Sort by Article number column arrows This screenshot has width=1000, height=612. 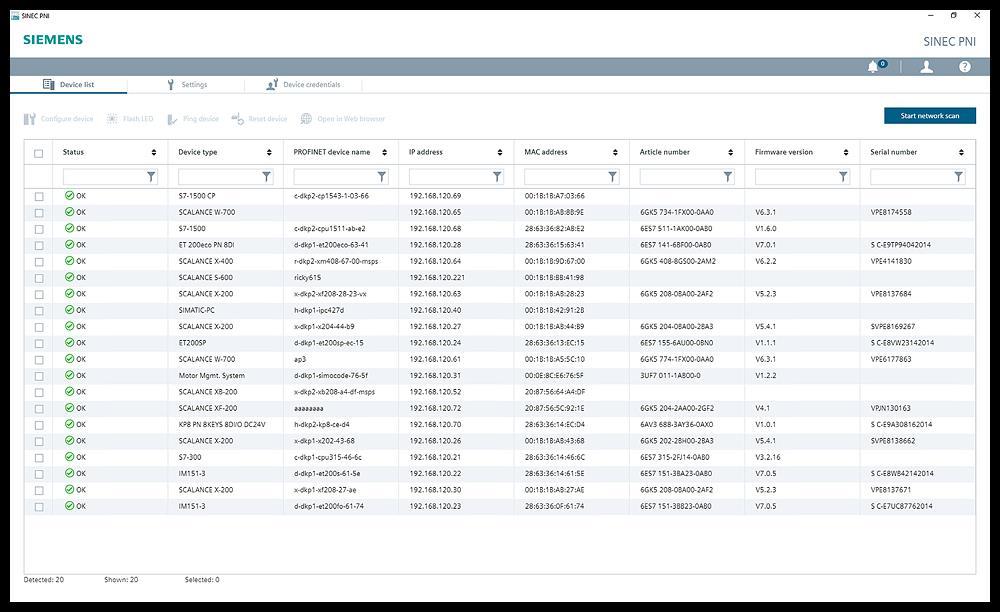730,152
